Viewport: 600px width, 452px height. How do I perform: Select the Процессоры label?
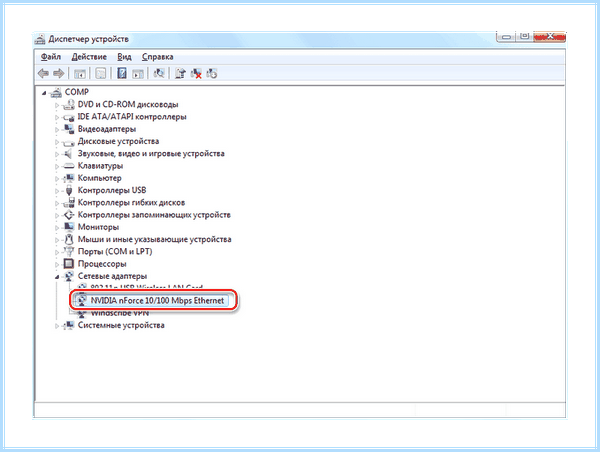[x=102, y=264]
